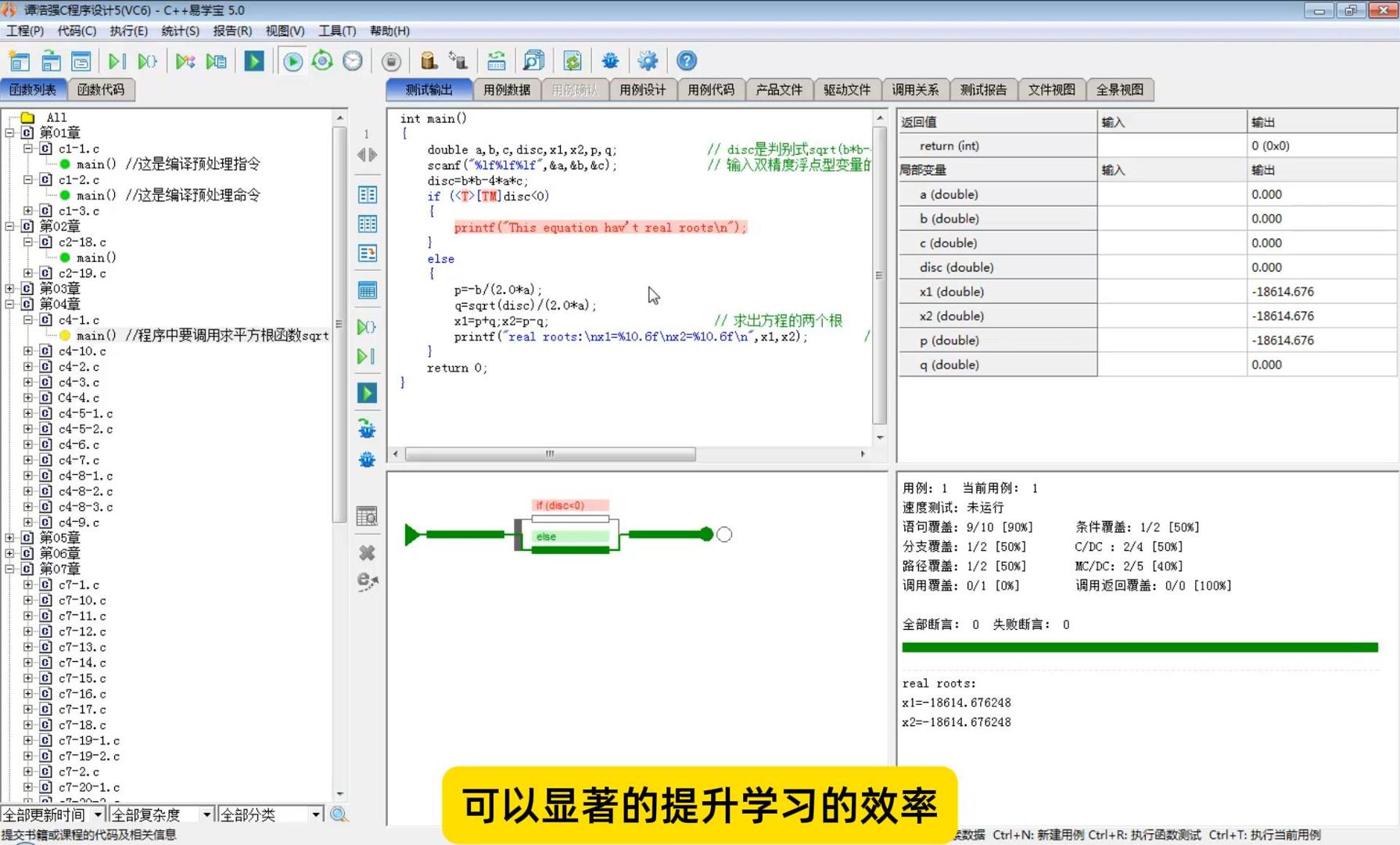
Task: Switch to the 调用关系 tab
Action: (x=915, y=89)
